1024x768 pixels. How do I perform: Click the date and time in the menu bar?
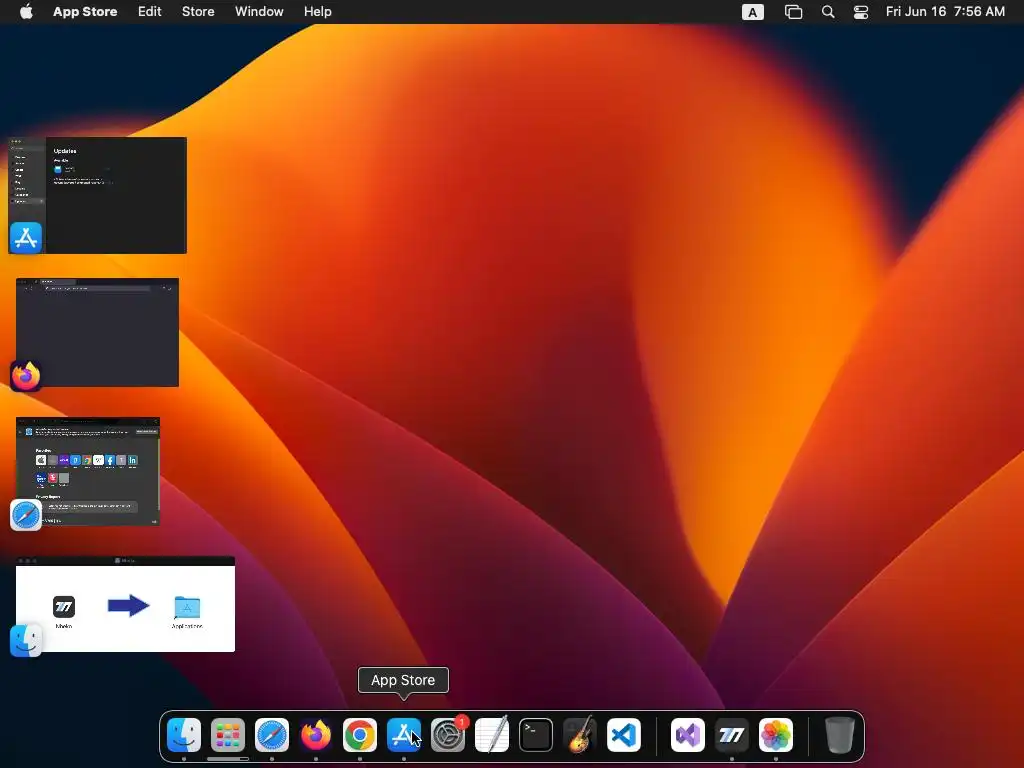click(945, 11)
